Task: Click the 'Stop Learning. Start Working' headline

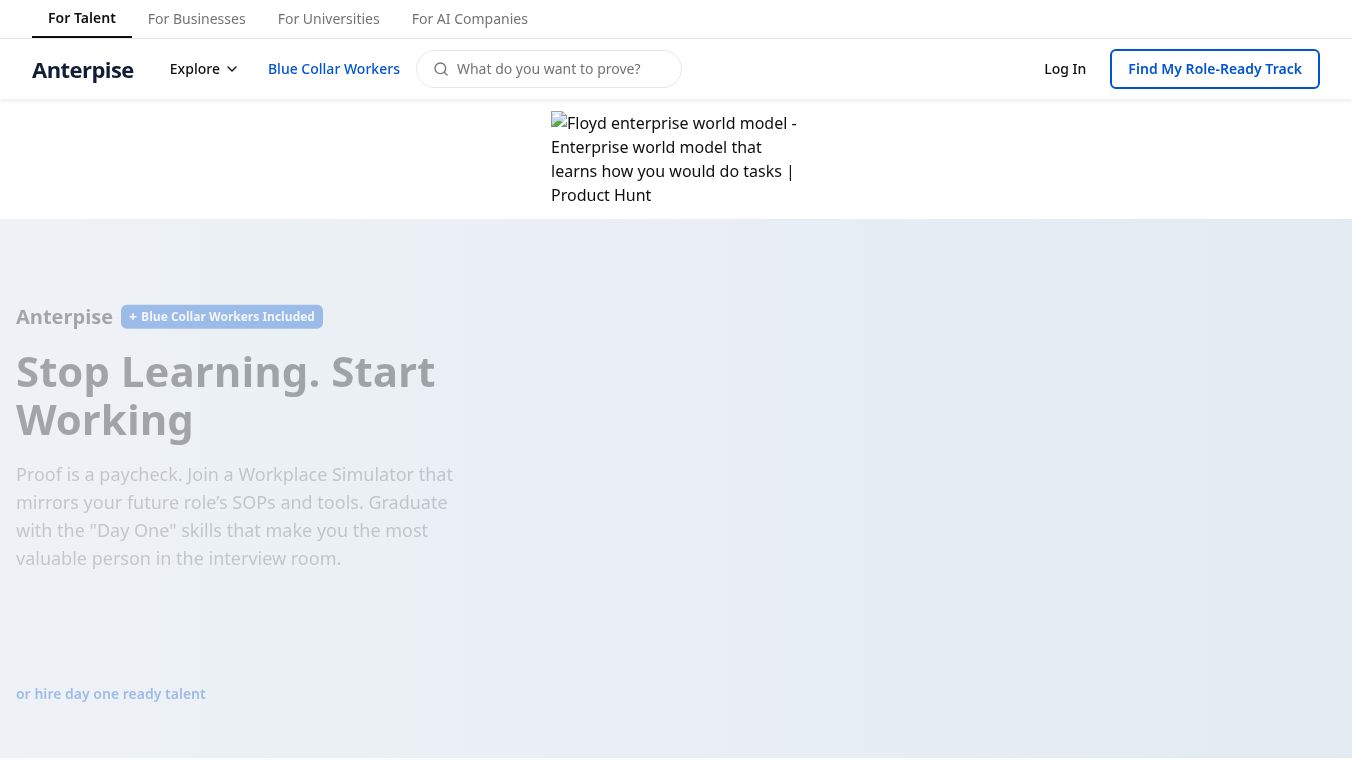Action: click(226, 396)
